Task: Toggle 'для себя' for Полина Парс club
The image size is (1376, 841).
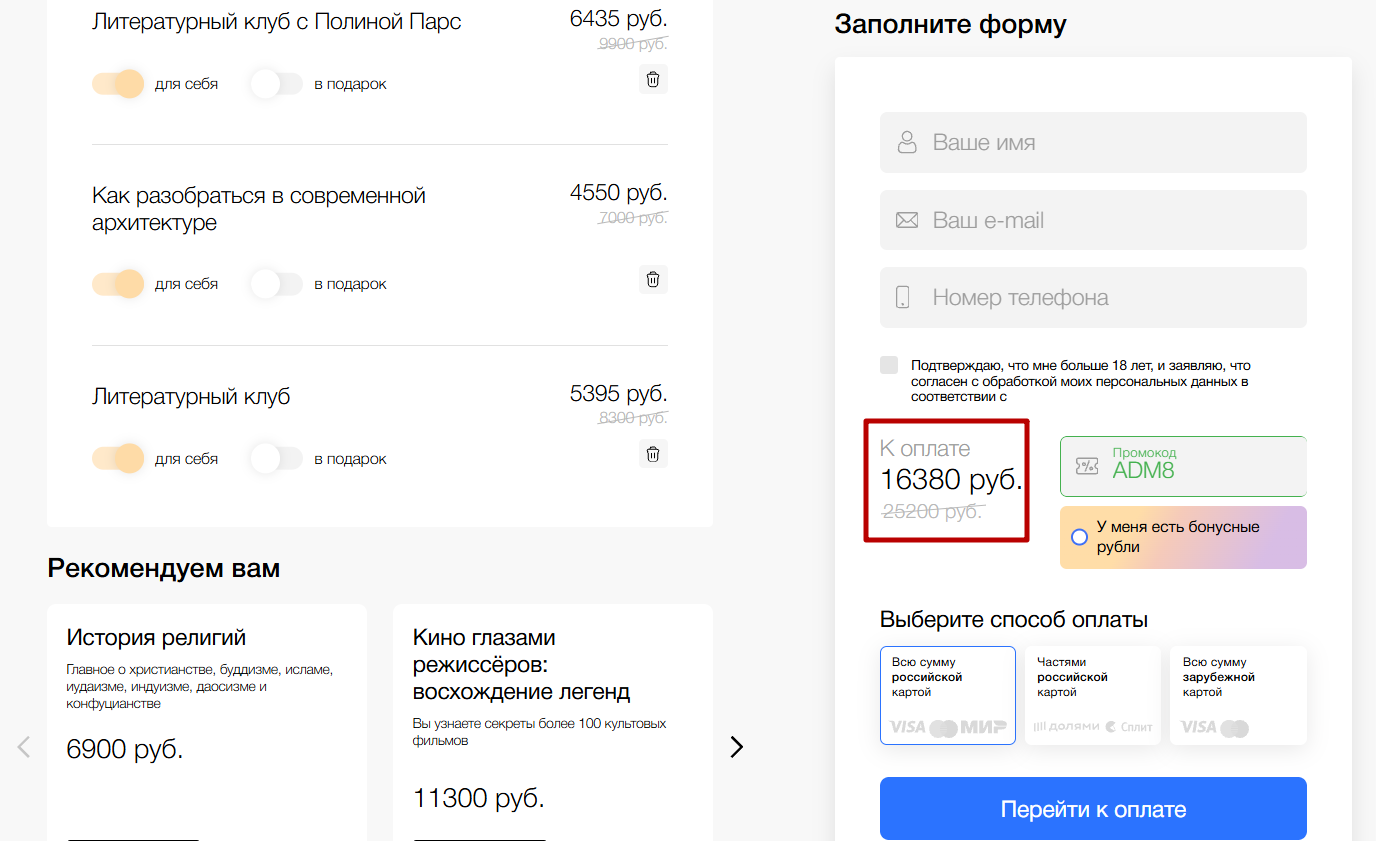Action: (x=118, y=84)
